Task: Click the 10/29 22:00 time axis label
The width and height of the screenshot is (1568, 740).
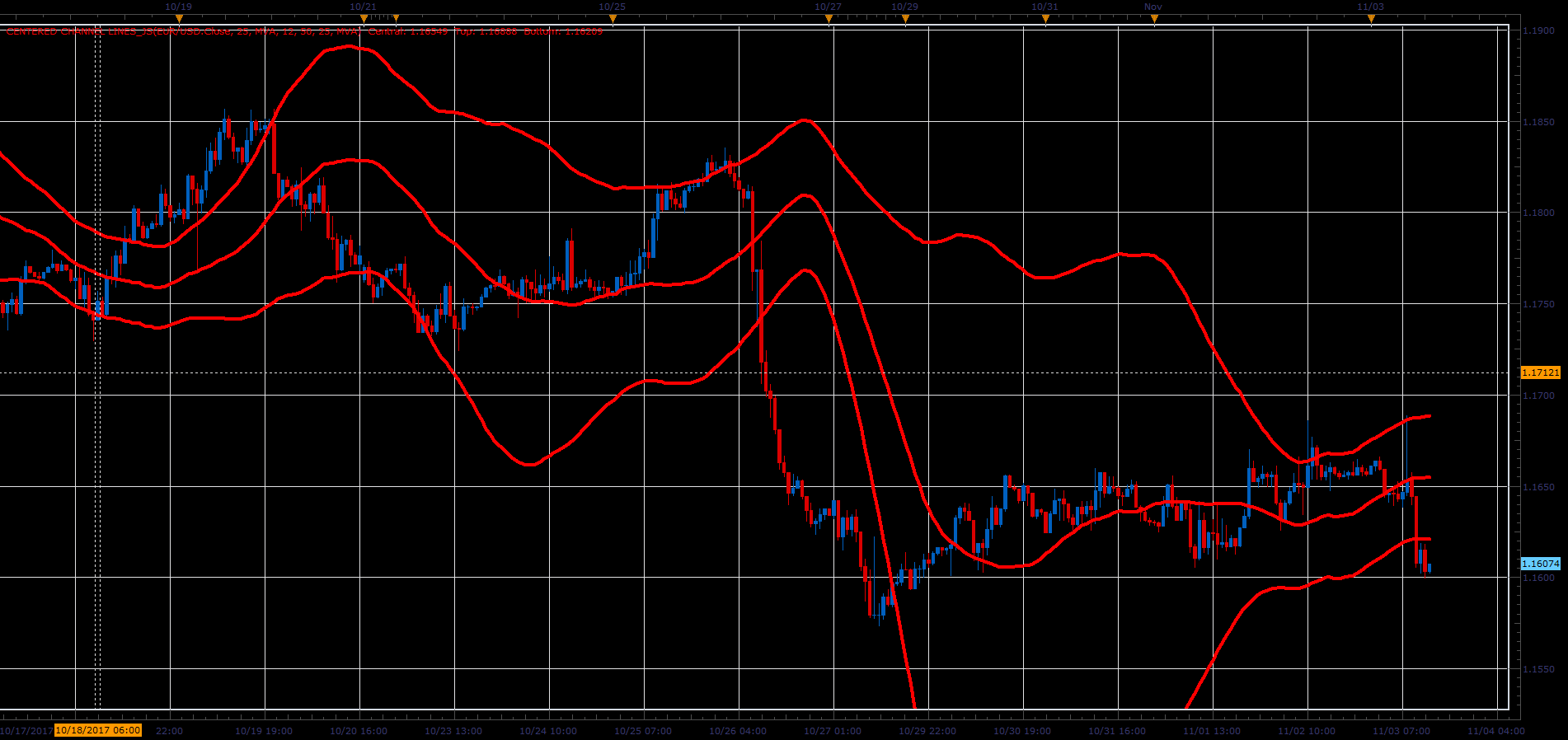Action: click(x=927, y=731)
